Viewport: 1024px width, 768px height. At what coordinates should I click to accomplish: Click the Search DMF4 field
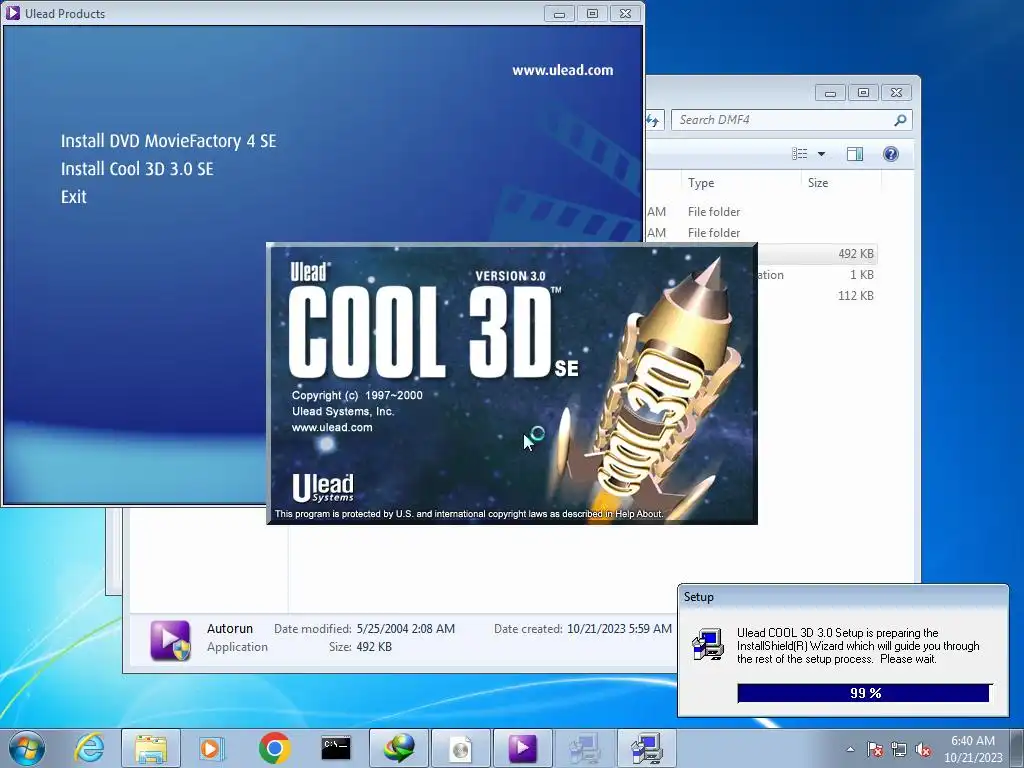[x=791, y=120]
